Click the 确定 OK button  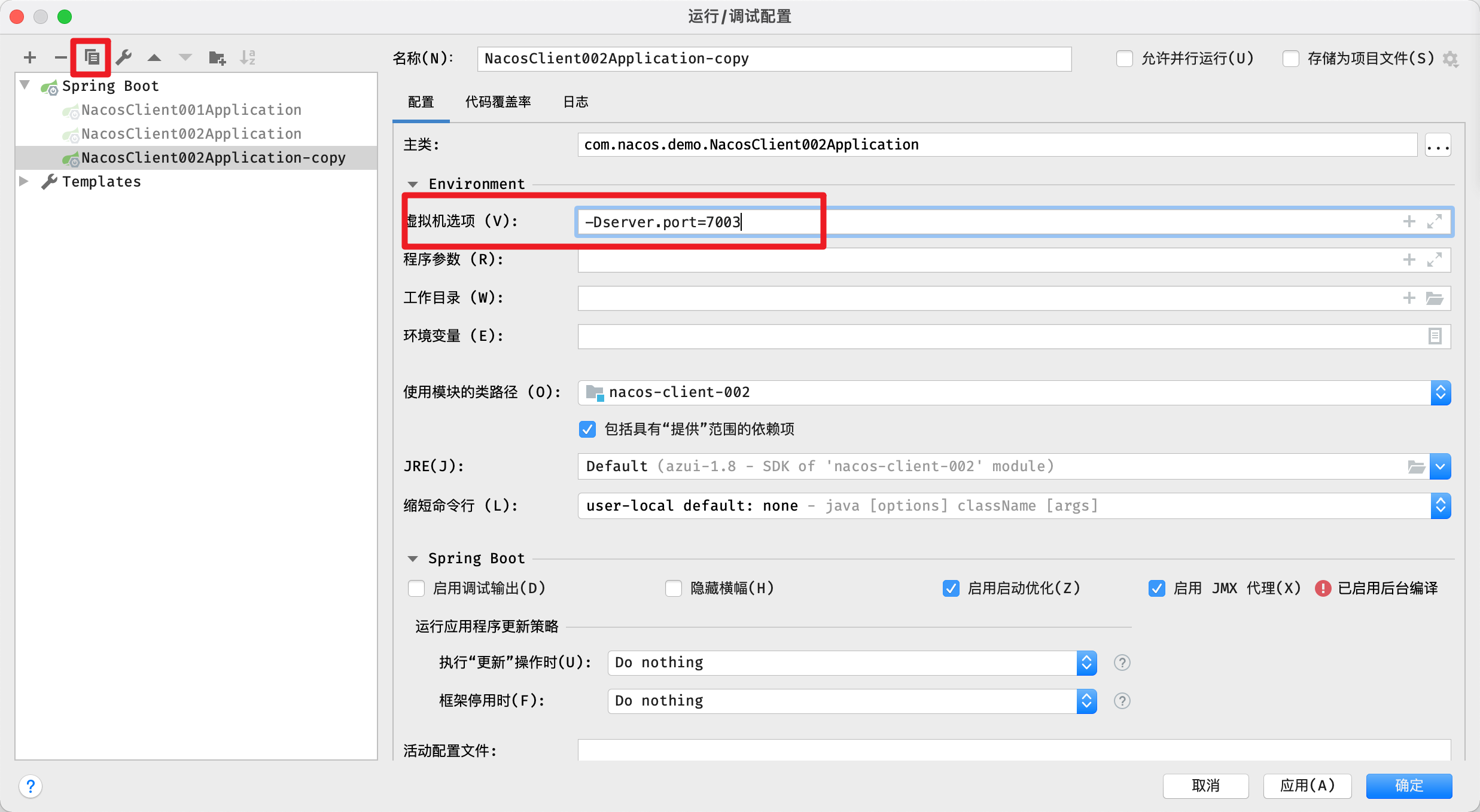coord(1409,786)
